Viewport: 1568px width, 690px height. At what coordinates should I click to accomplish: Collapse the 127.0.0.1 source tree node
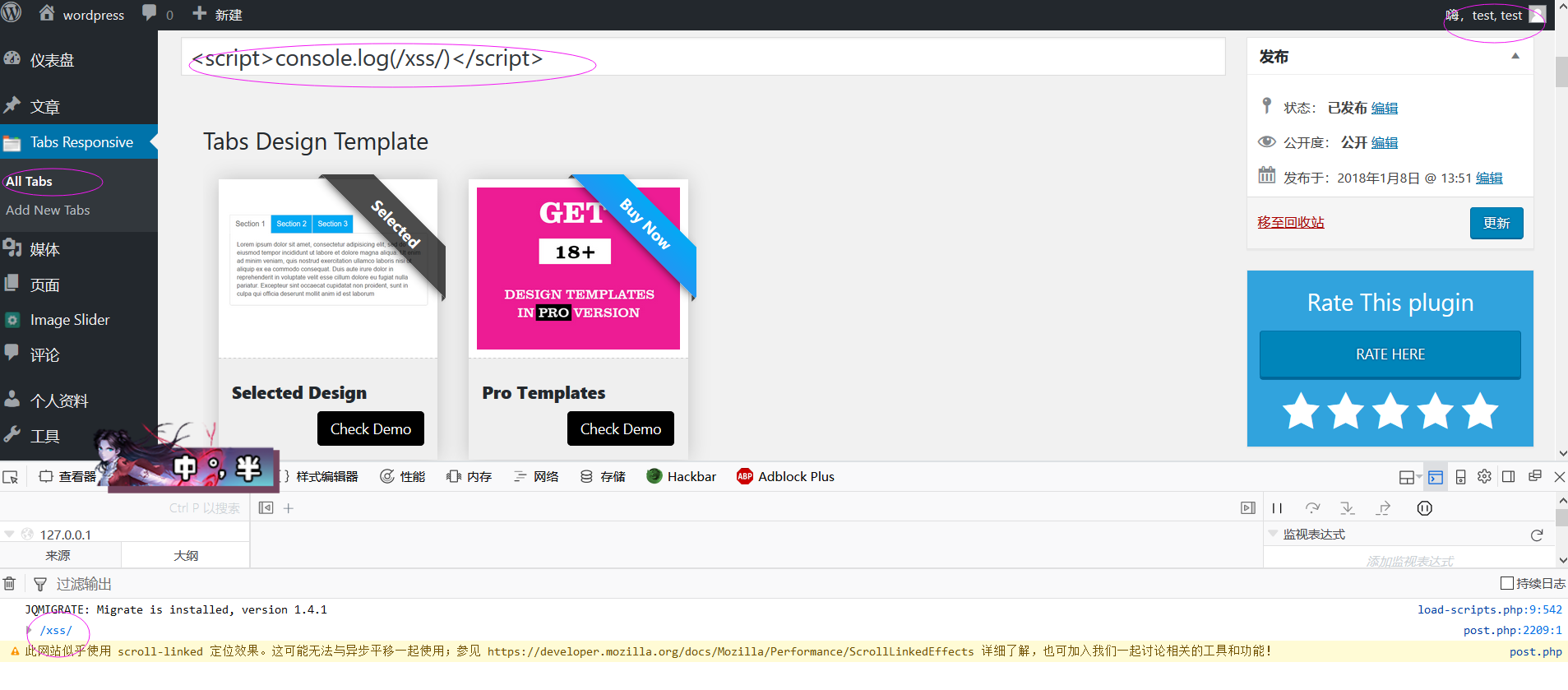point(9,534)
